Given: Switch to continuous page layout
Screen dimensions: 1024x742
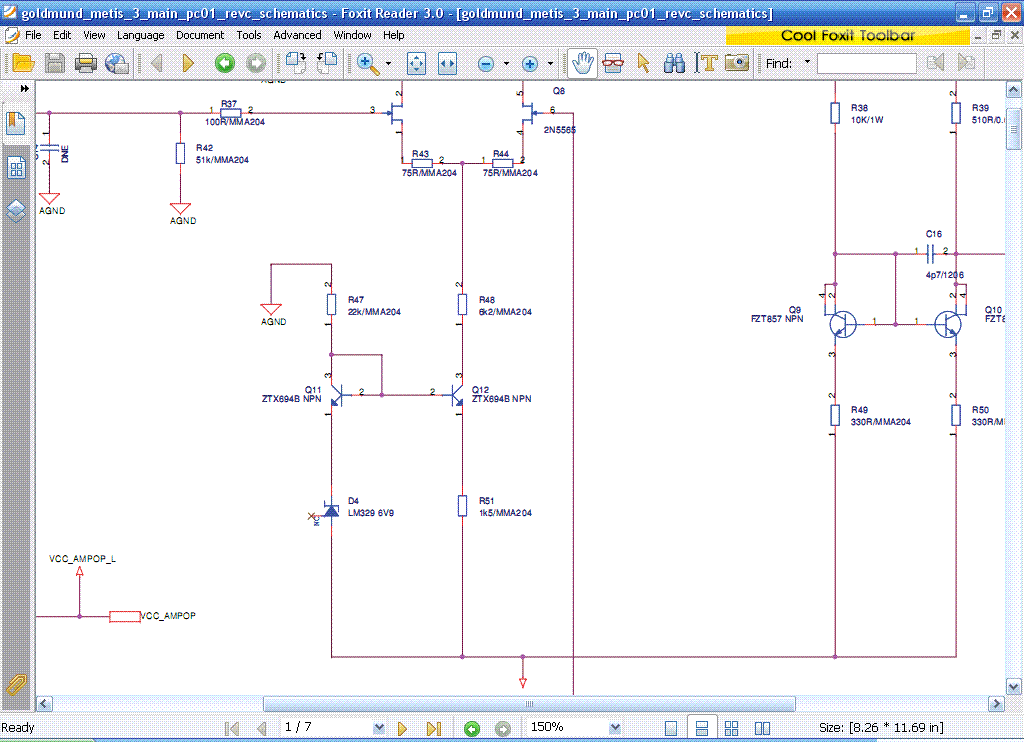Looking at the screenshot, I should (702, 728).
